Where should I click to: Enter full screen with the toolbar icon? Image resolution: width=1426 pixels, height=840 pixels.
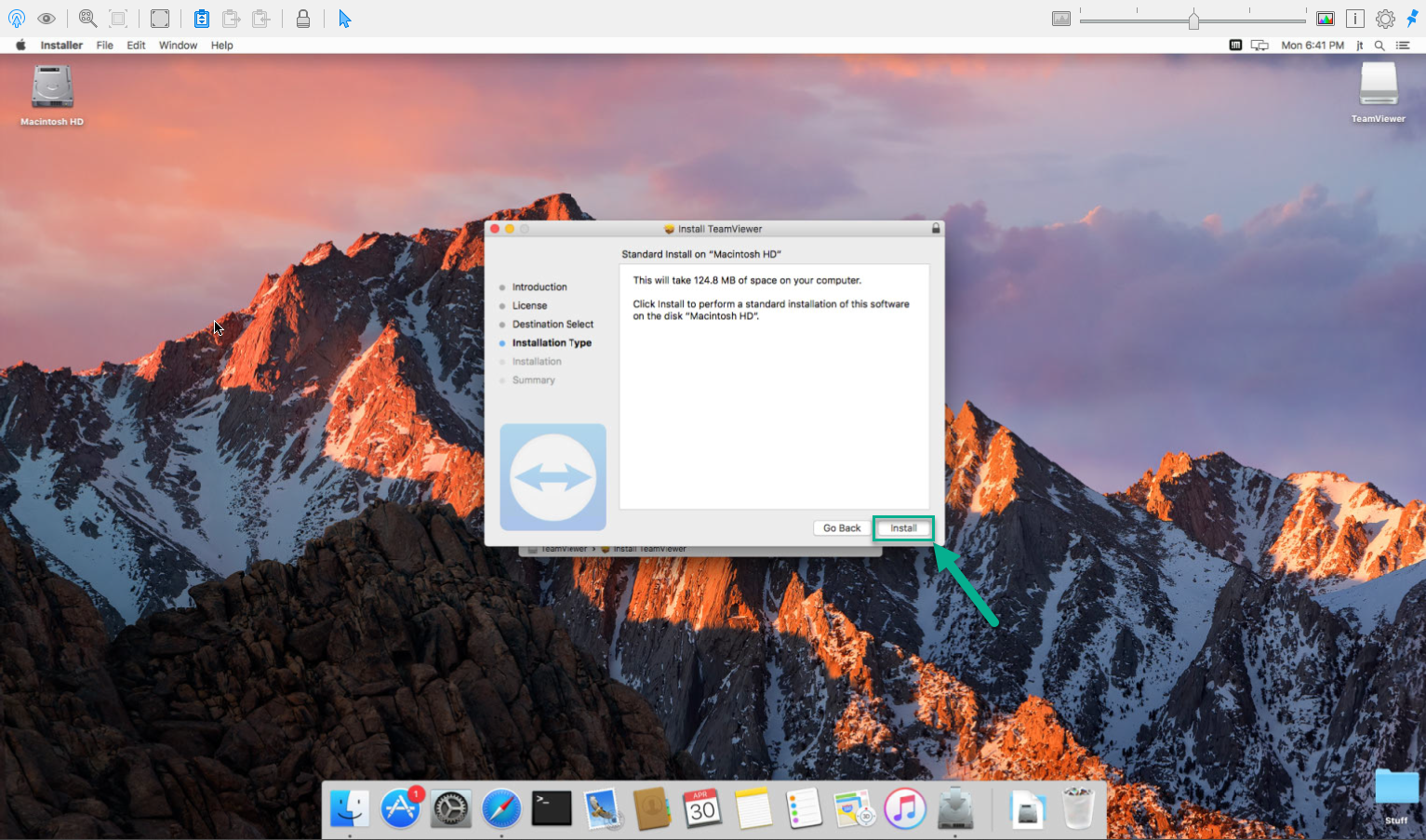(x=160, y=19)
